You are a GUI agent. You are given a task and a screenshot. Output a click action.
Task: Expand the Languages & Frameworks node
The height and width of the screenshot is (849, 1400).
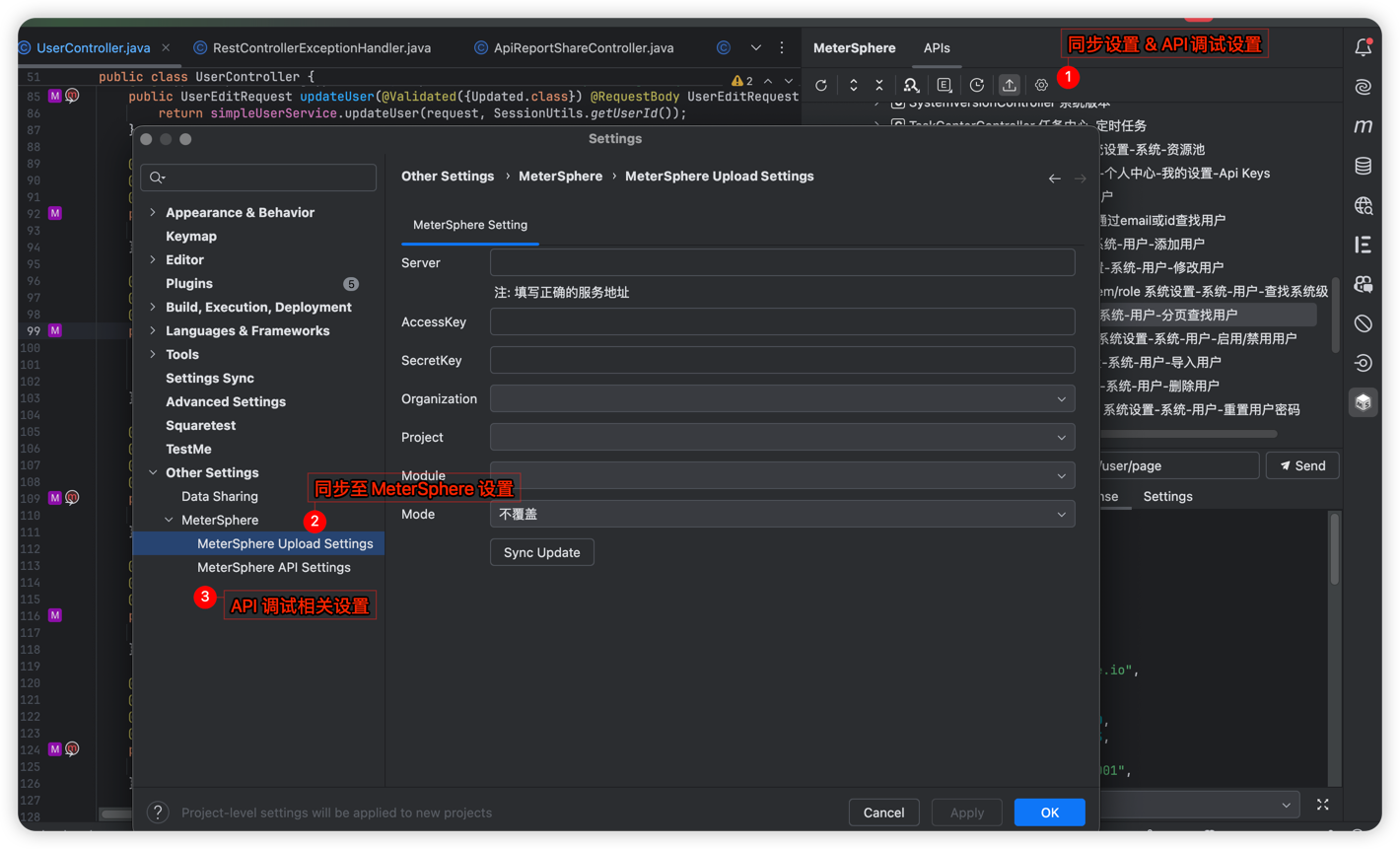(x=153, y=330)
